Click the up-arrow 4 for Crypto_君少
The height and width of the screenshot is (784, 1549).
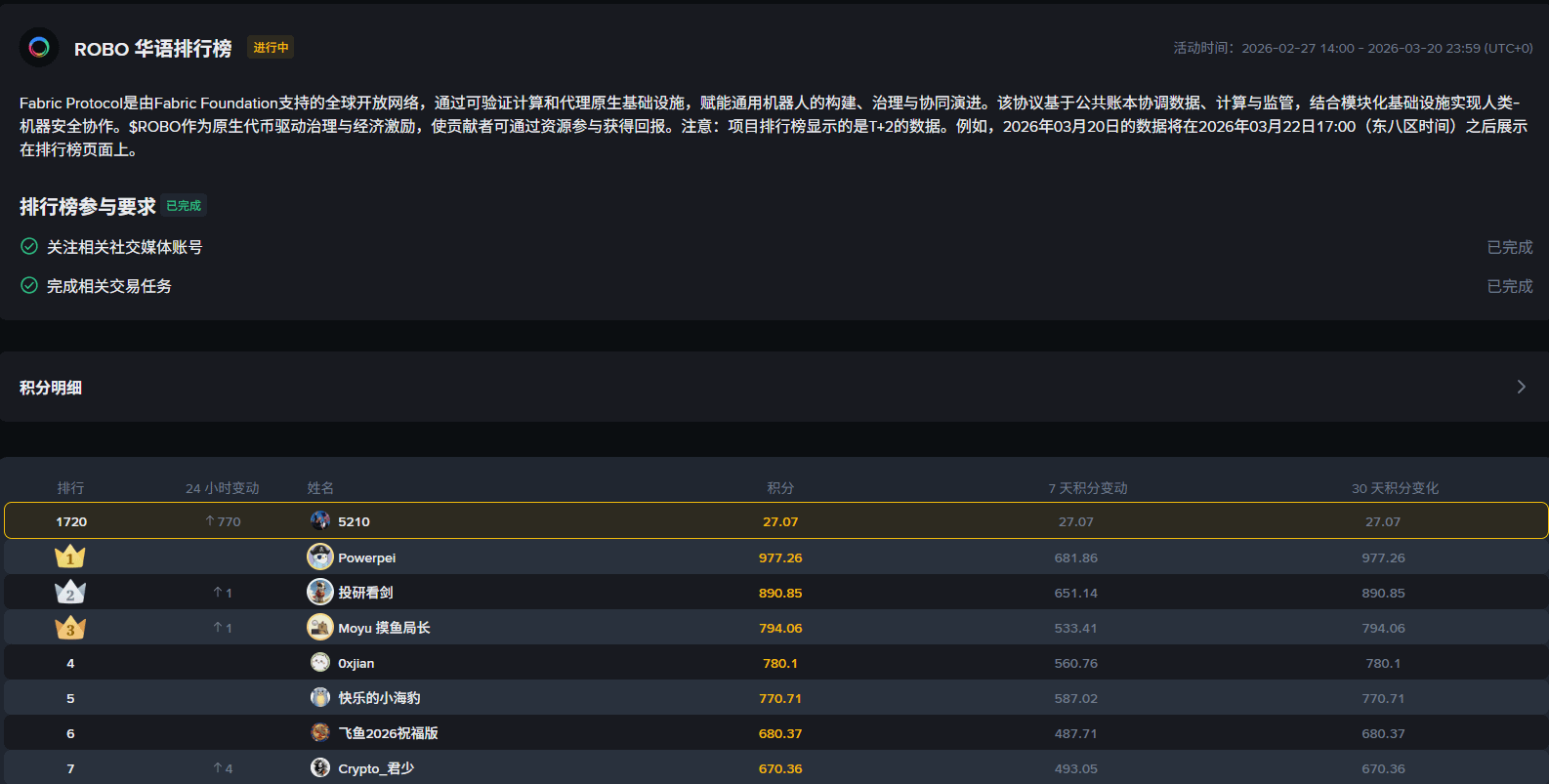tap(223, 768)
